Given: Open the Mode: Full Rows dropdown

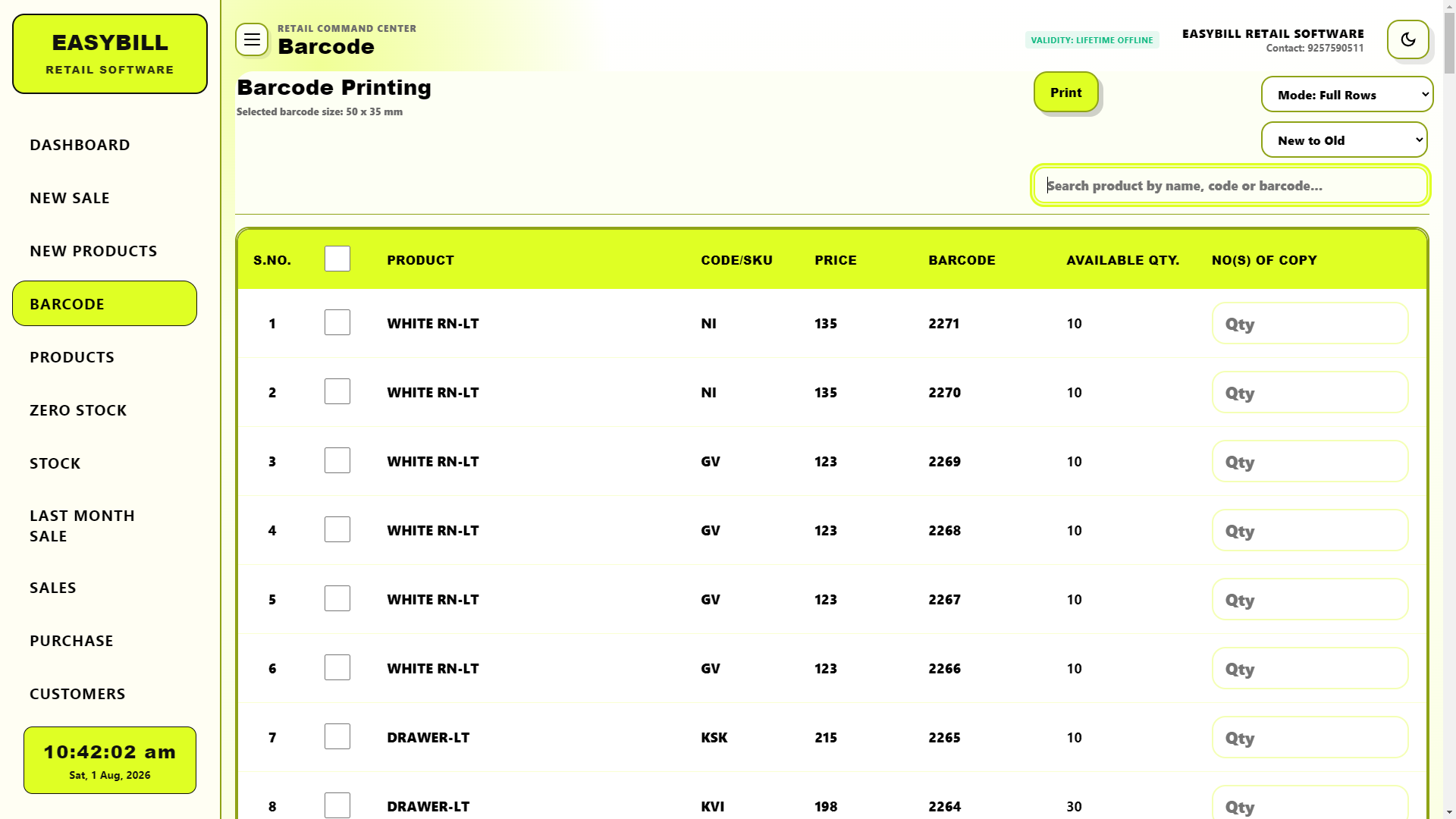Looking at the screenshot, I should (x=1347, y=95).
